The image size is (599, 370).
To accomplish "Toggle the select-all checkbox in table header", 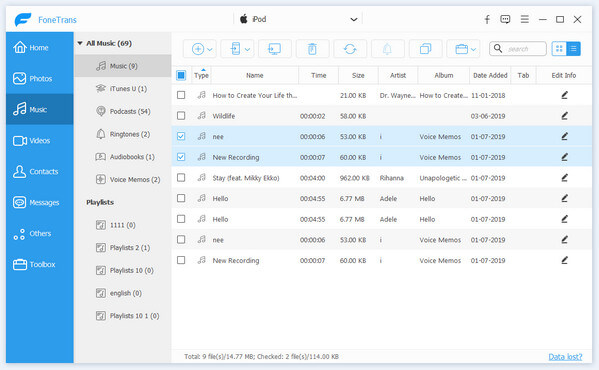I will 181,75.
